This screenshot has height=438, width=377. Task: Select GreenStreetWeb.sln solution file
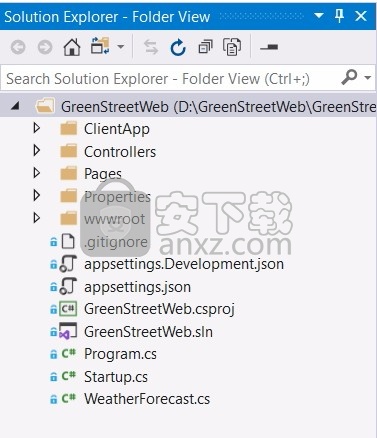(x=148, y=332)
